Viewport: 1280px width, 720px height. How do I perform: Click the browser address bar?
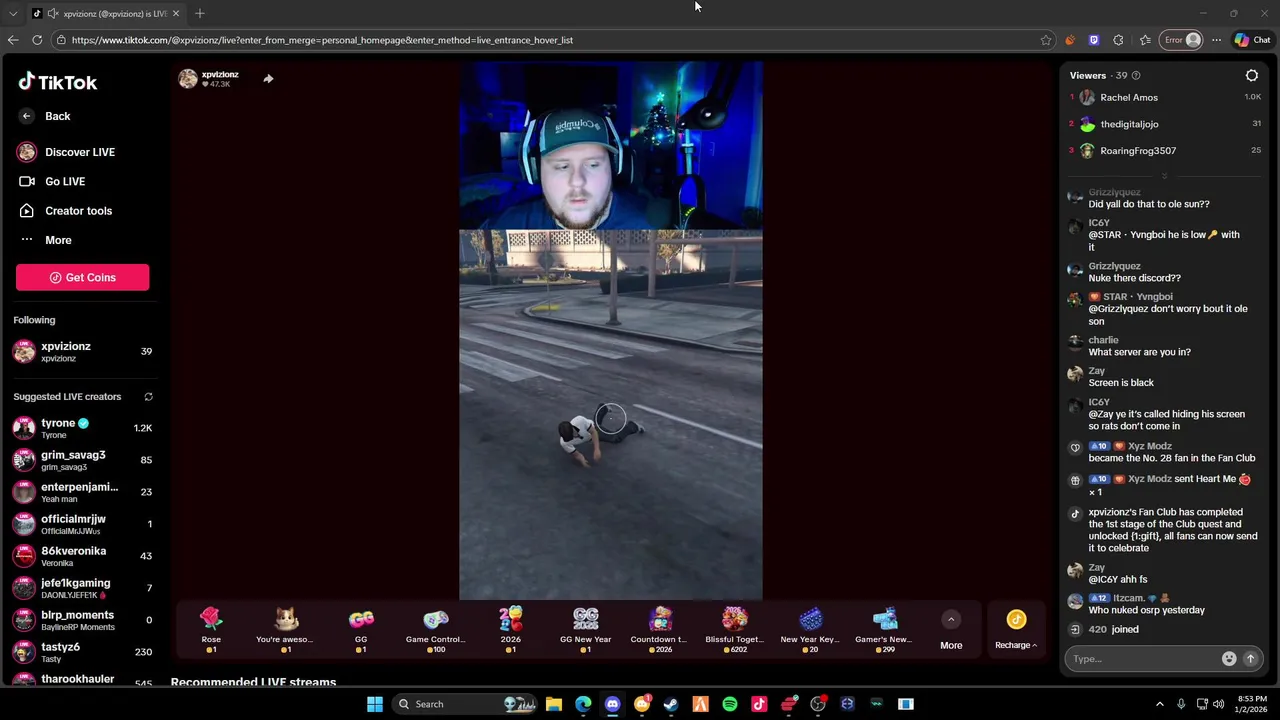coord(545,40)
